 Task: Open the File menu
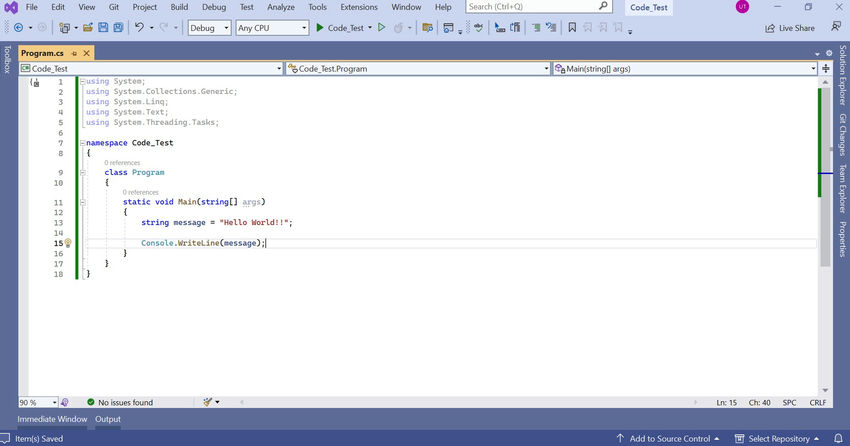(32, 7)
